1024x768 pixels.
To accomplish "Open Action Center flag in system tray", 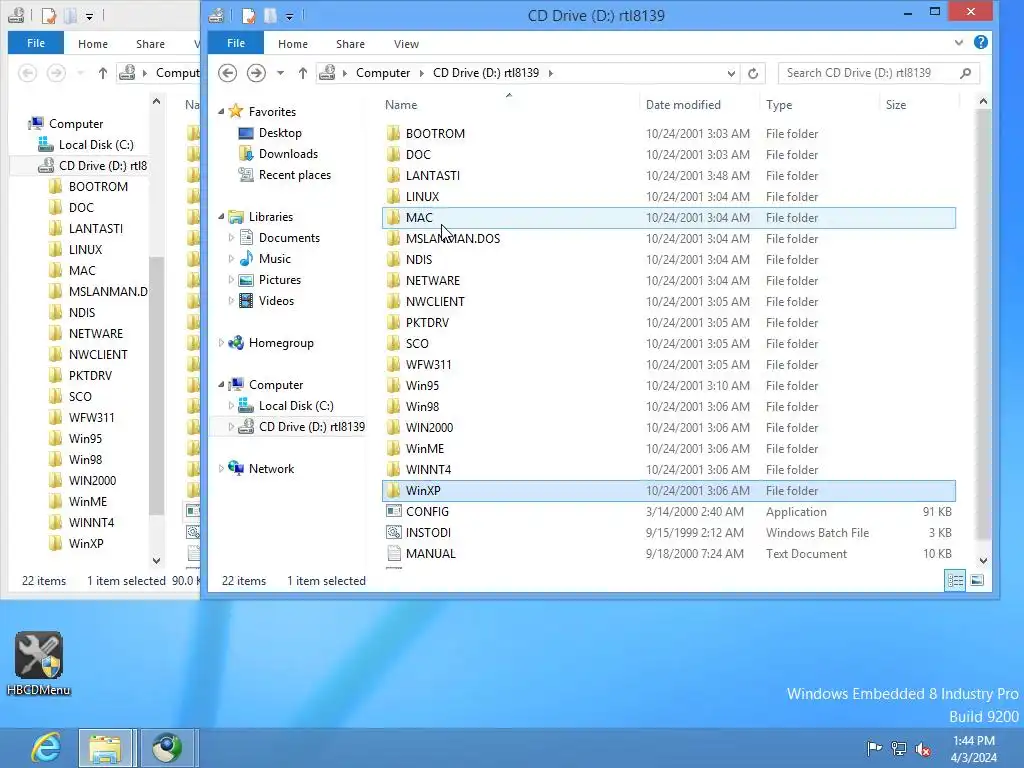I will [874, 748].
